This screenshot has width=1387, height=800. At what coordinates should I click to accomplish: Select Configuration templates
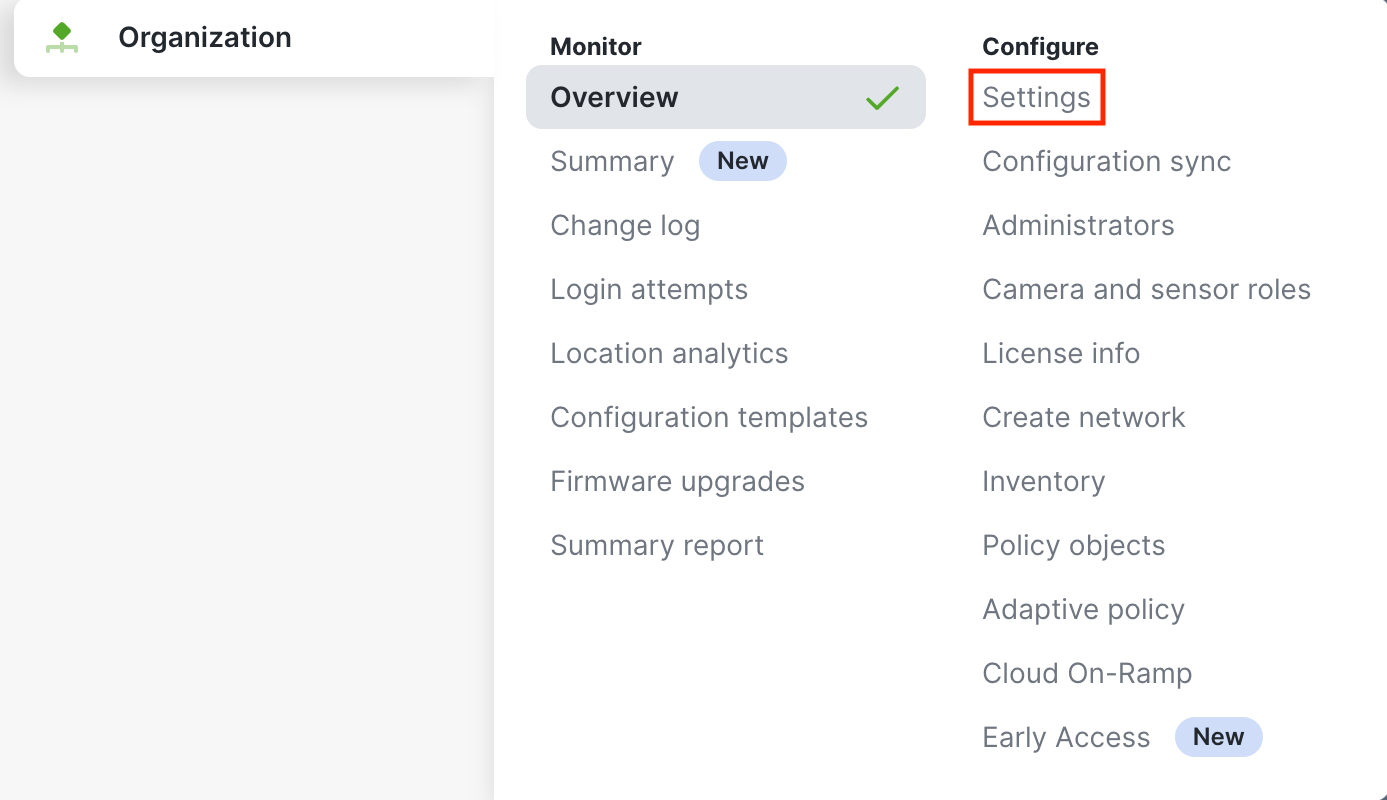(709, 418)
